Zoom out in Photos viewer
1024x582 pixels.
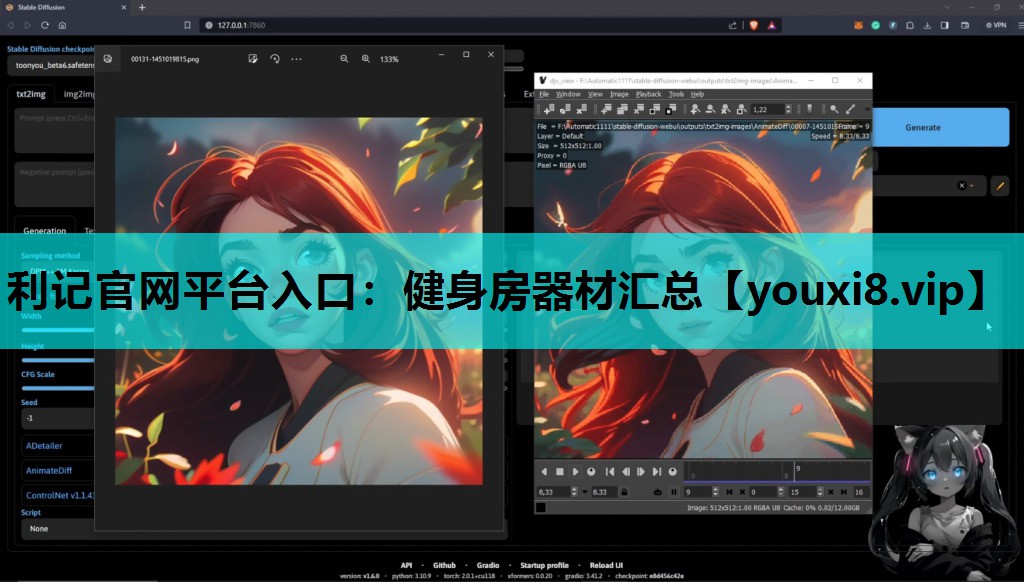tap(344, 59)
